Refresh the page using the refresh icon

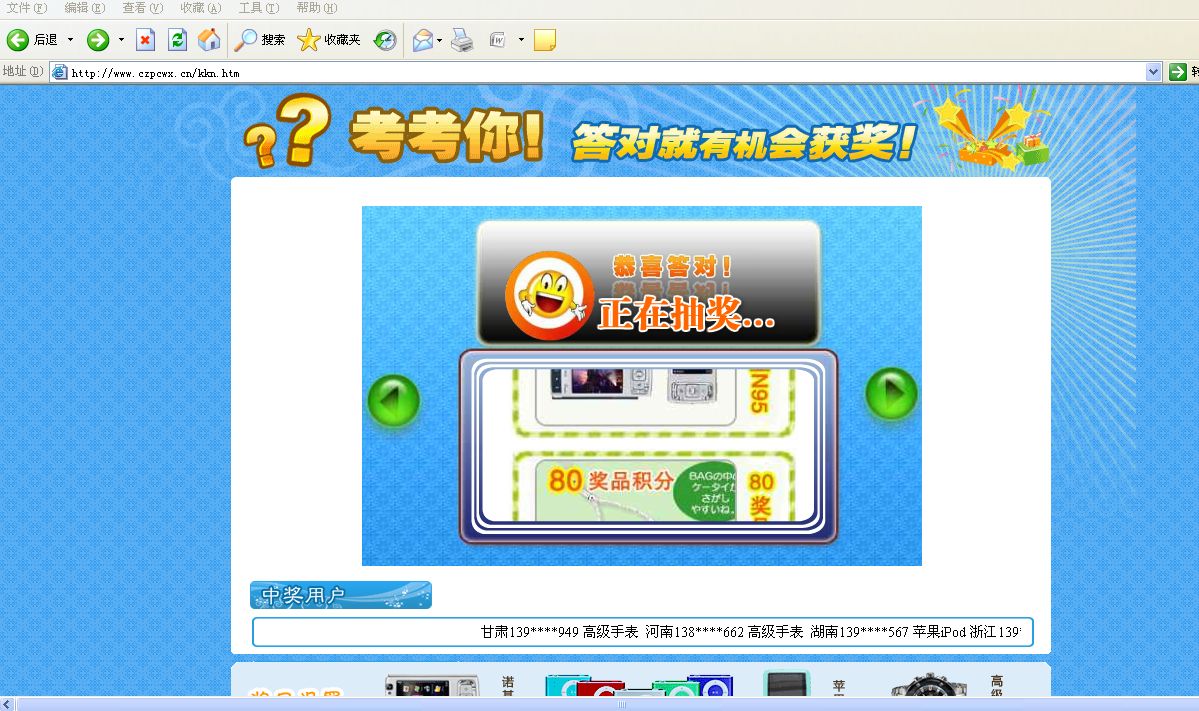(177, 39)
